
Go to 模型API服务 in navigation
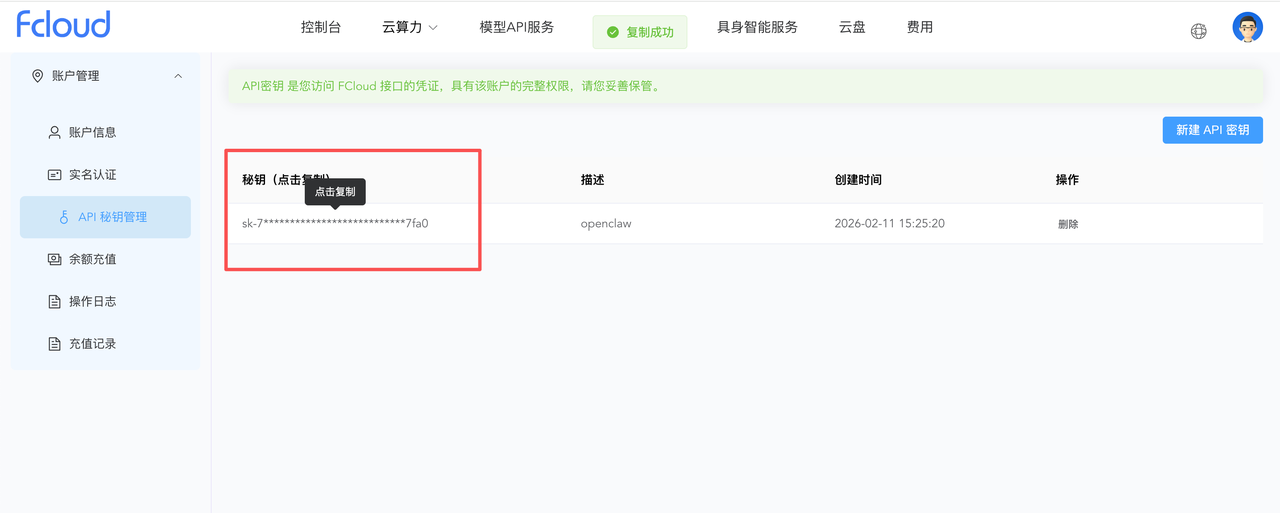516,27
